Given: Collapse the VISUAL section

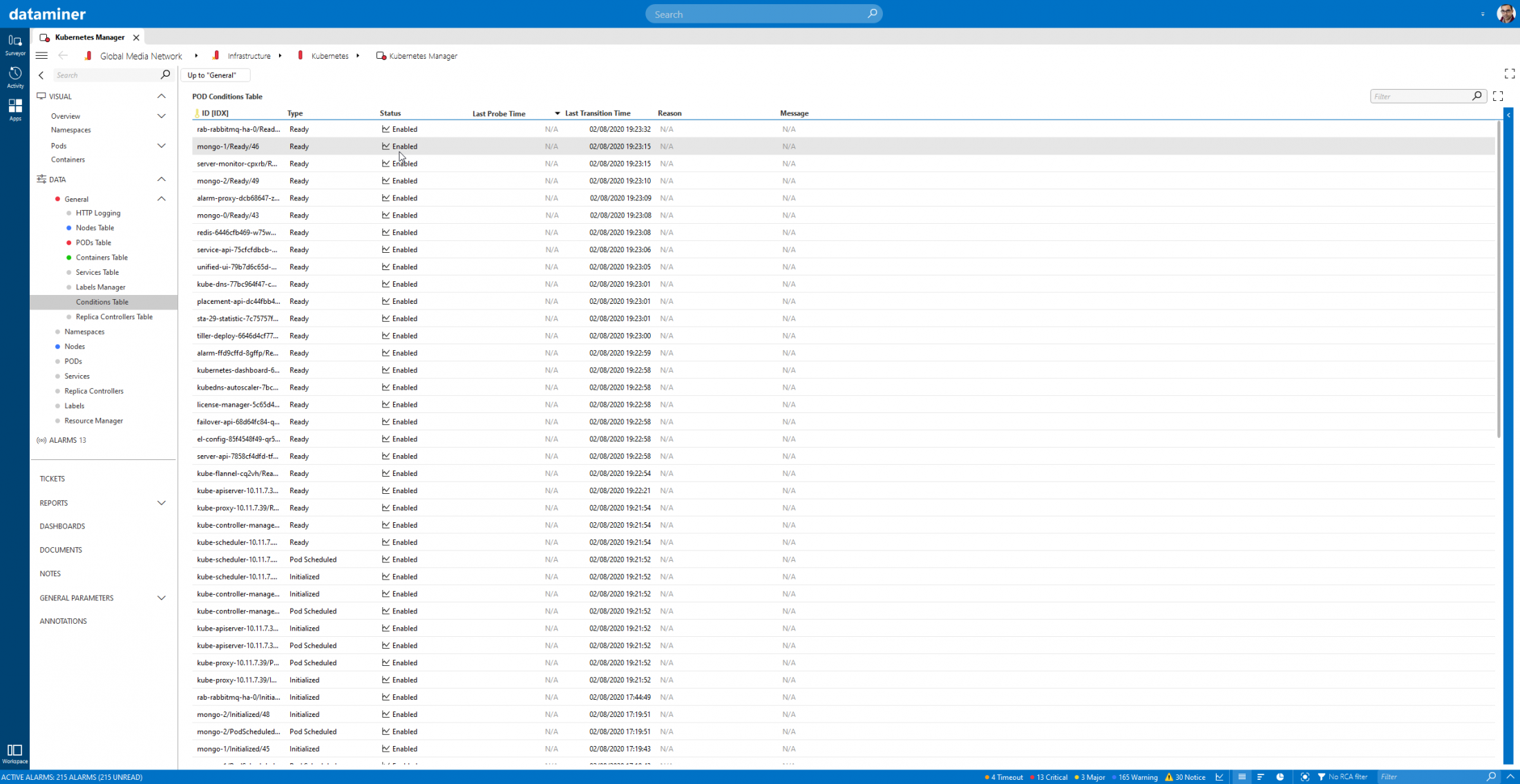Looking at the screenshot, I should coord(161,97).
